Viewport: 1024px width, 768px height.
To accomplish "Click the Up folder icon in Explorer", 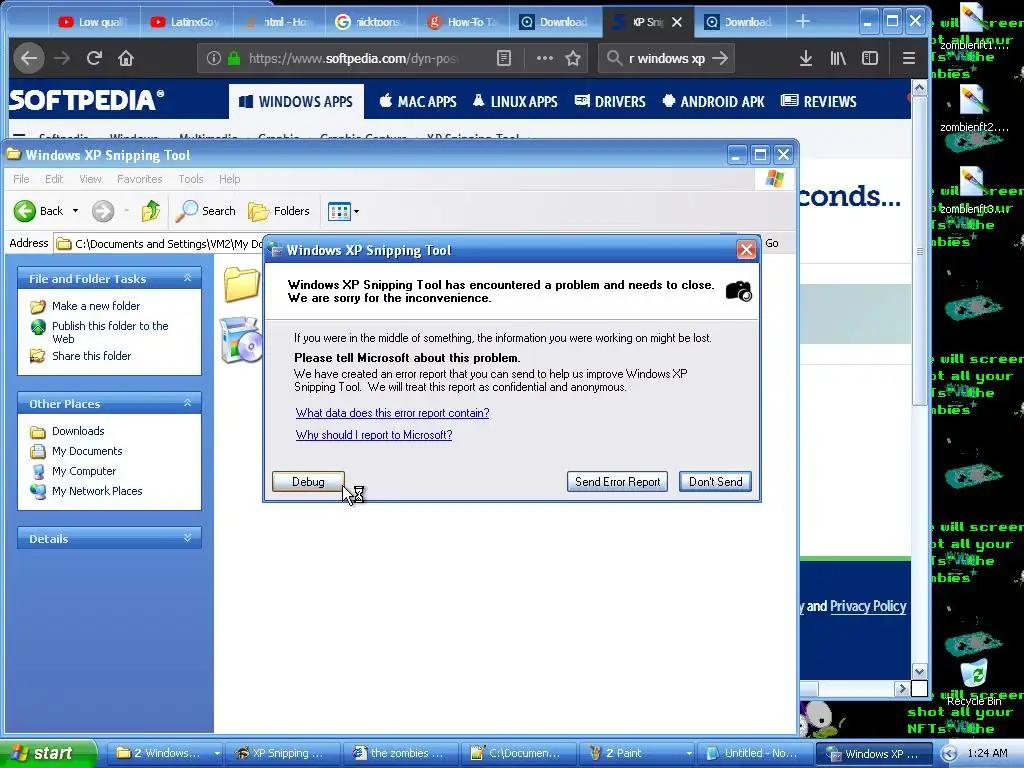I will coord(151,211).
